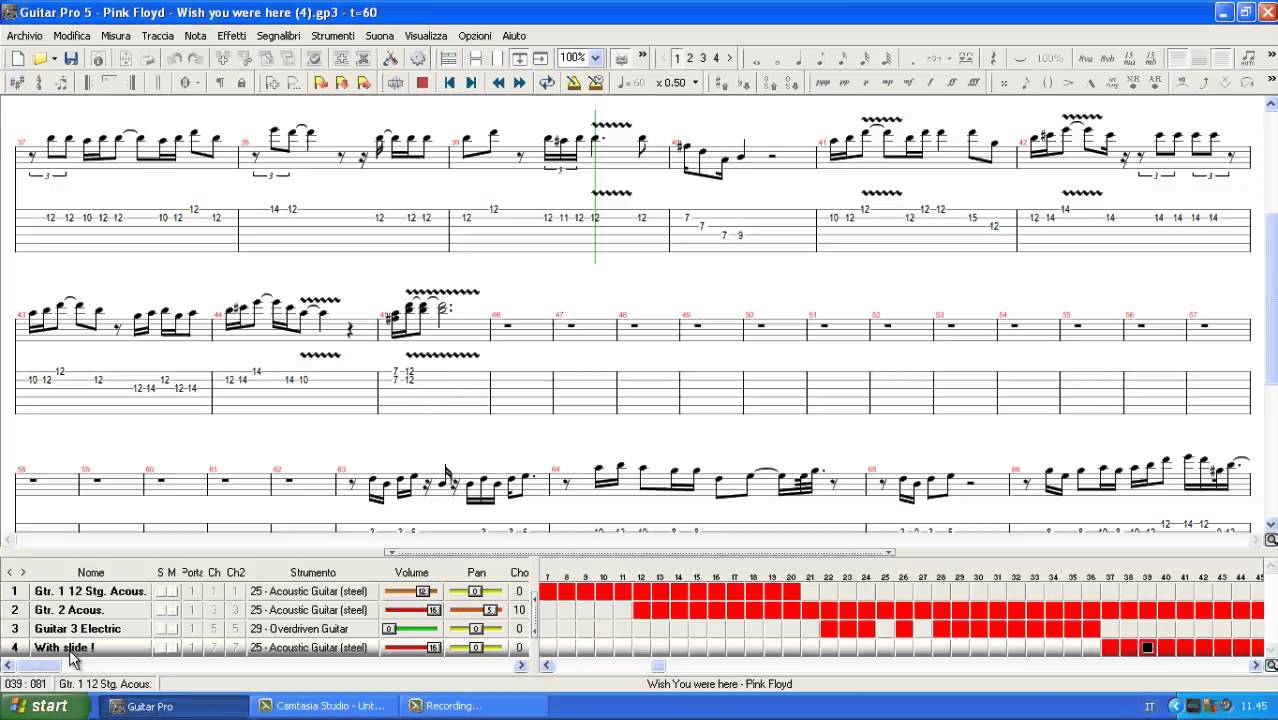Adjust Gtr. 1 volume slider handle
This screenshot has height=720, width=1278.
point(422,591)
